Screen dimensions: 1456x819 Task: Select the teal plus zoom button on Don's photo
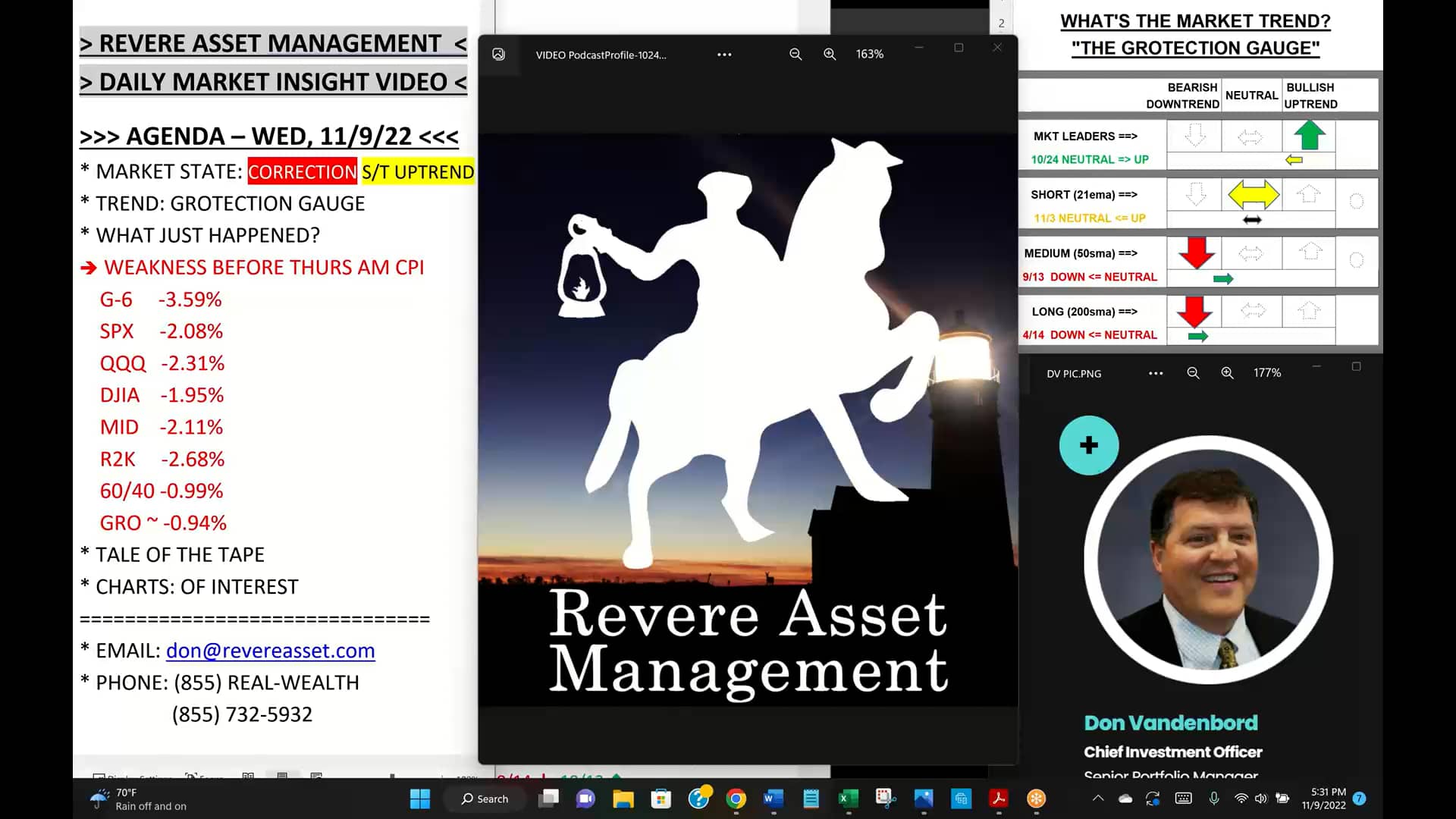click(x=1089, y=445)
